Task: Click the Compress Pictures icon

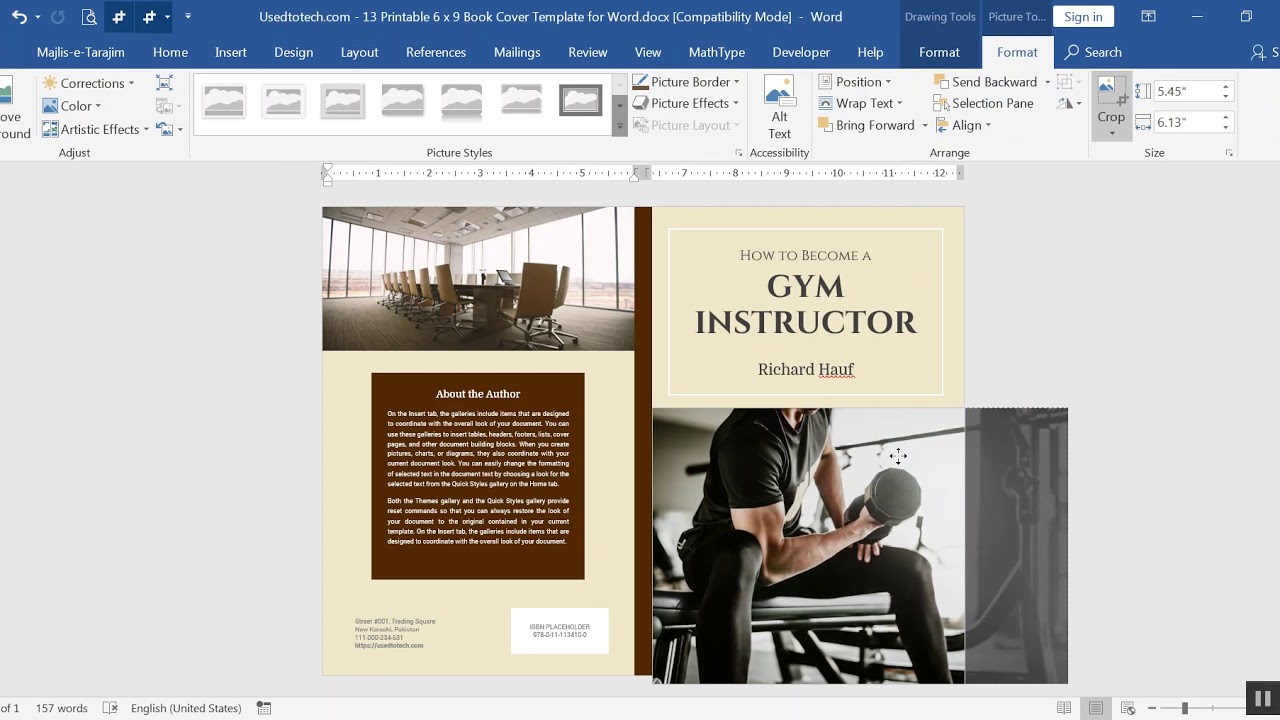Action: coord(165,83)
